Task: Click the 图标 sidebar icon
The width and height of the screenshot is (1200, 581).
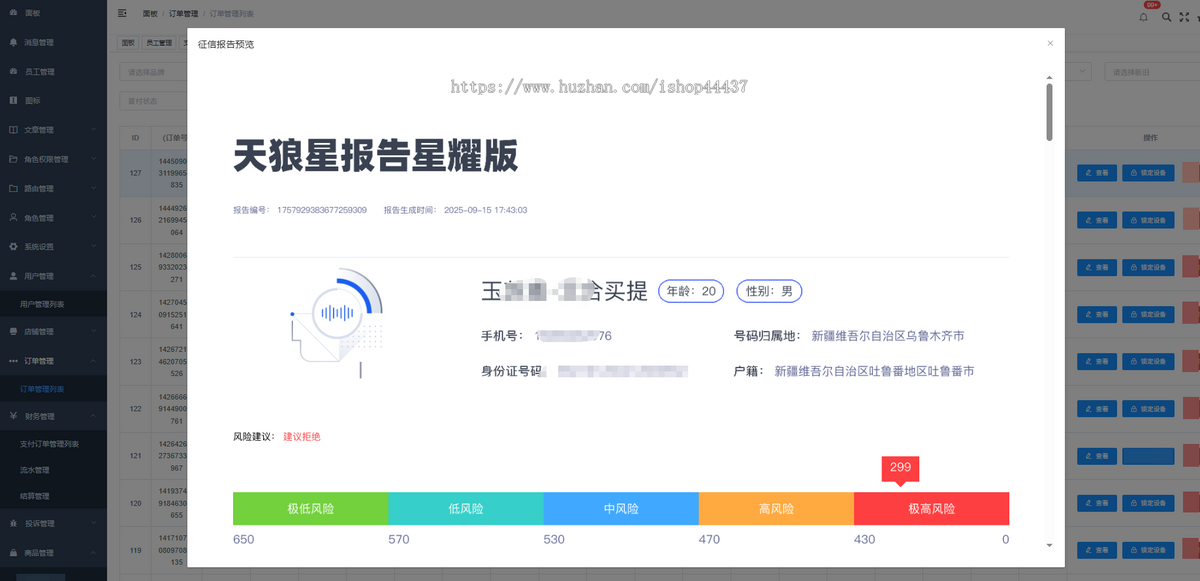Action: [x=13, y=101]
